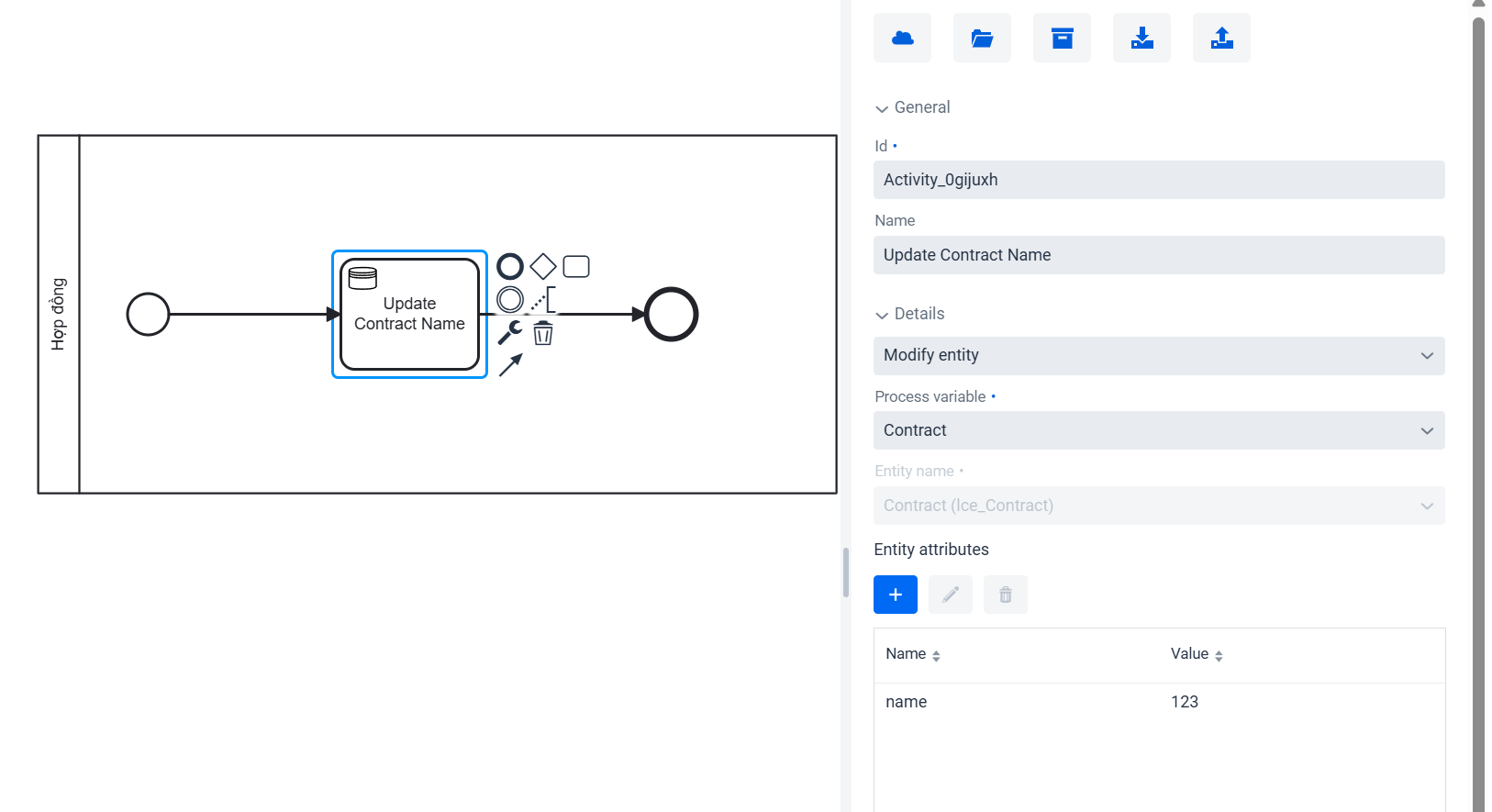
Task: Click the edit attribute pencil button
Action: tap(951, 595)
